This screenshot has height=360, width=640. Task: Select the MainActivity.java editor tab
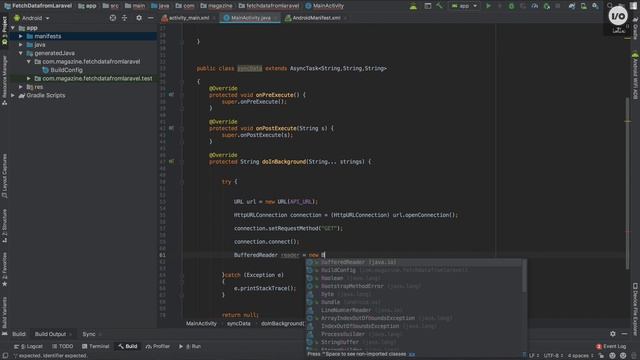click(x=250, y=18)
